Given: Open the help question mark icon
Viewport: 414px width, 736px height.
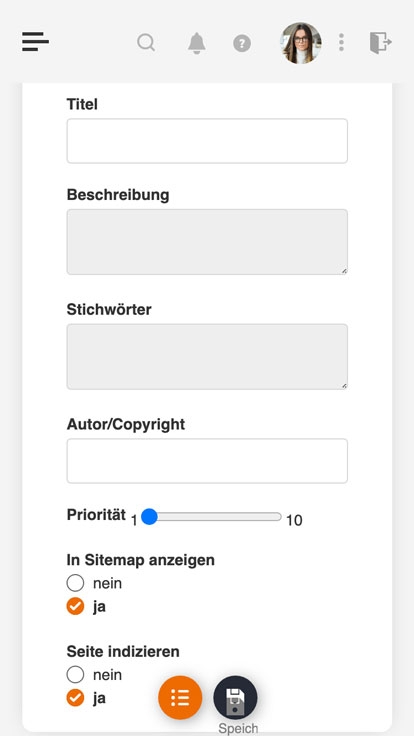Looking at the screenshot, I should click(x=242, y=44).
